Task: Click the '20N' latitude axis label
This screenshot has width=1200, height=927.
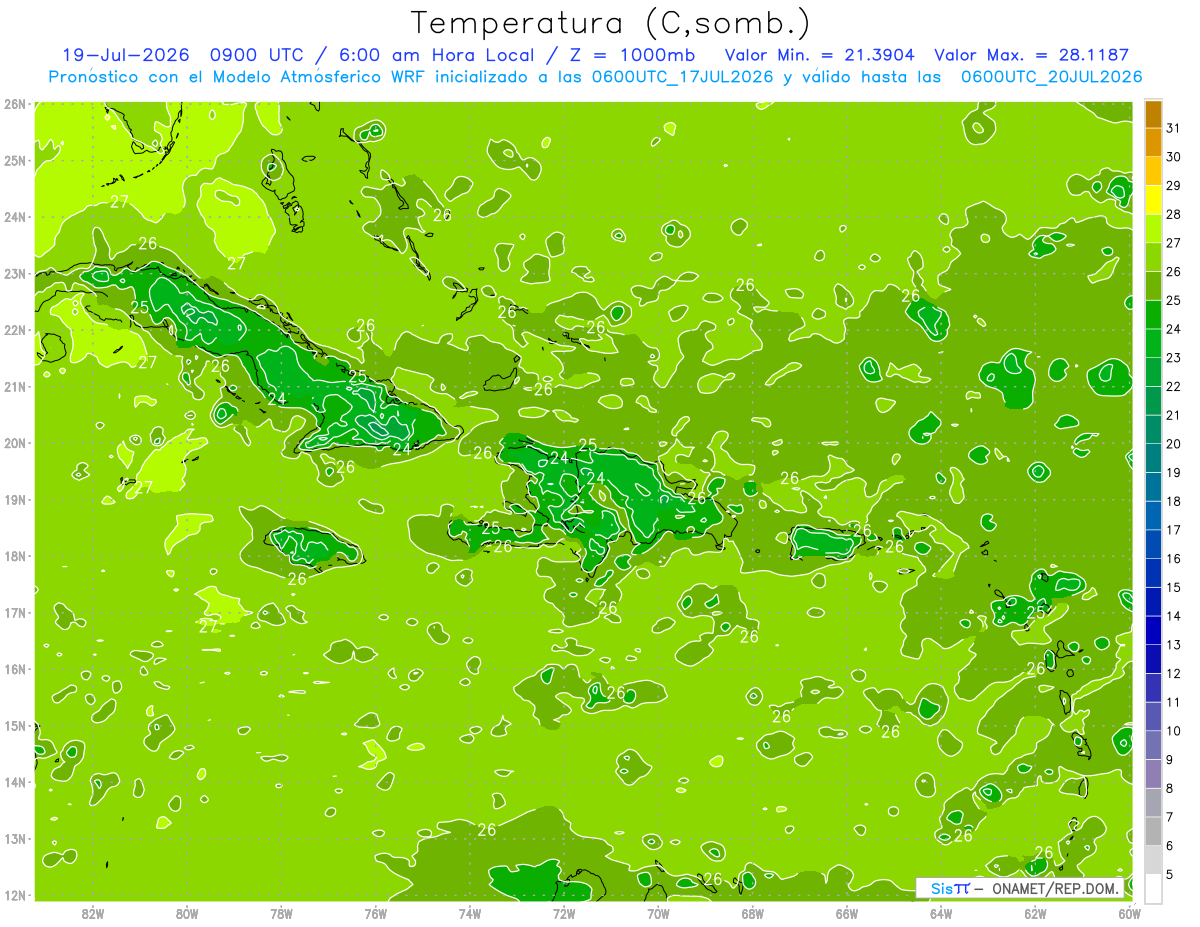Action: click(14, 443)
